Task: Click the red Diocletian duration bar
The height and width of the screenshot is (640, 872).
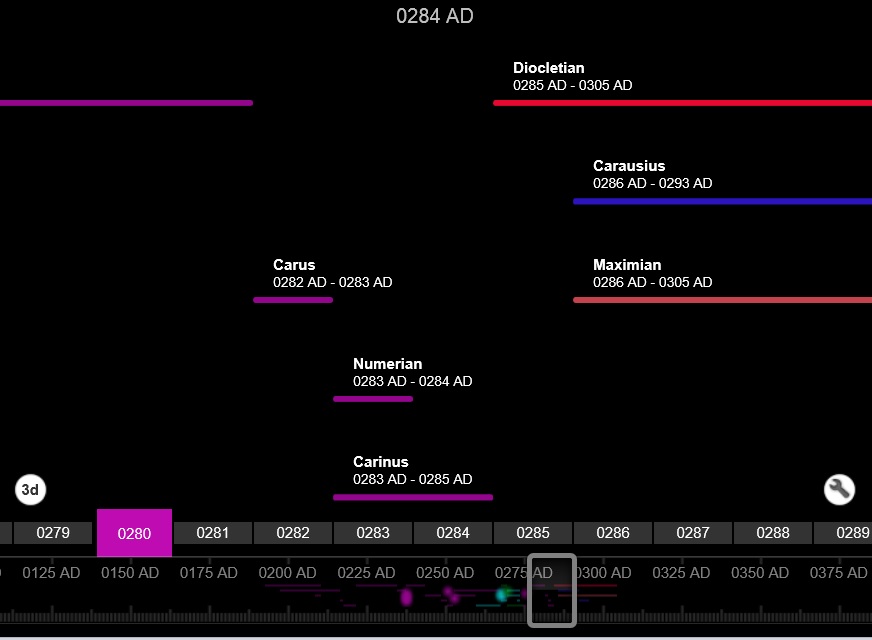Action: (x=680, y=102)
